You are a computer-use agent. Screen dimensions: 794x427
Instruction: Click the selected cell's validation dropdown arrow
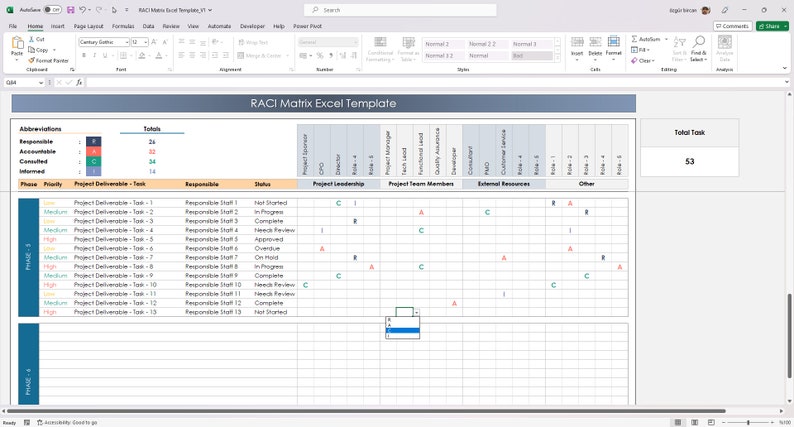(417, 313)
